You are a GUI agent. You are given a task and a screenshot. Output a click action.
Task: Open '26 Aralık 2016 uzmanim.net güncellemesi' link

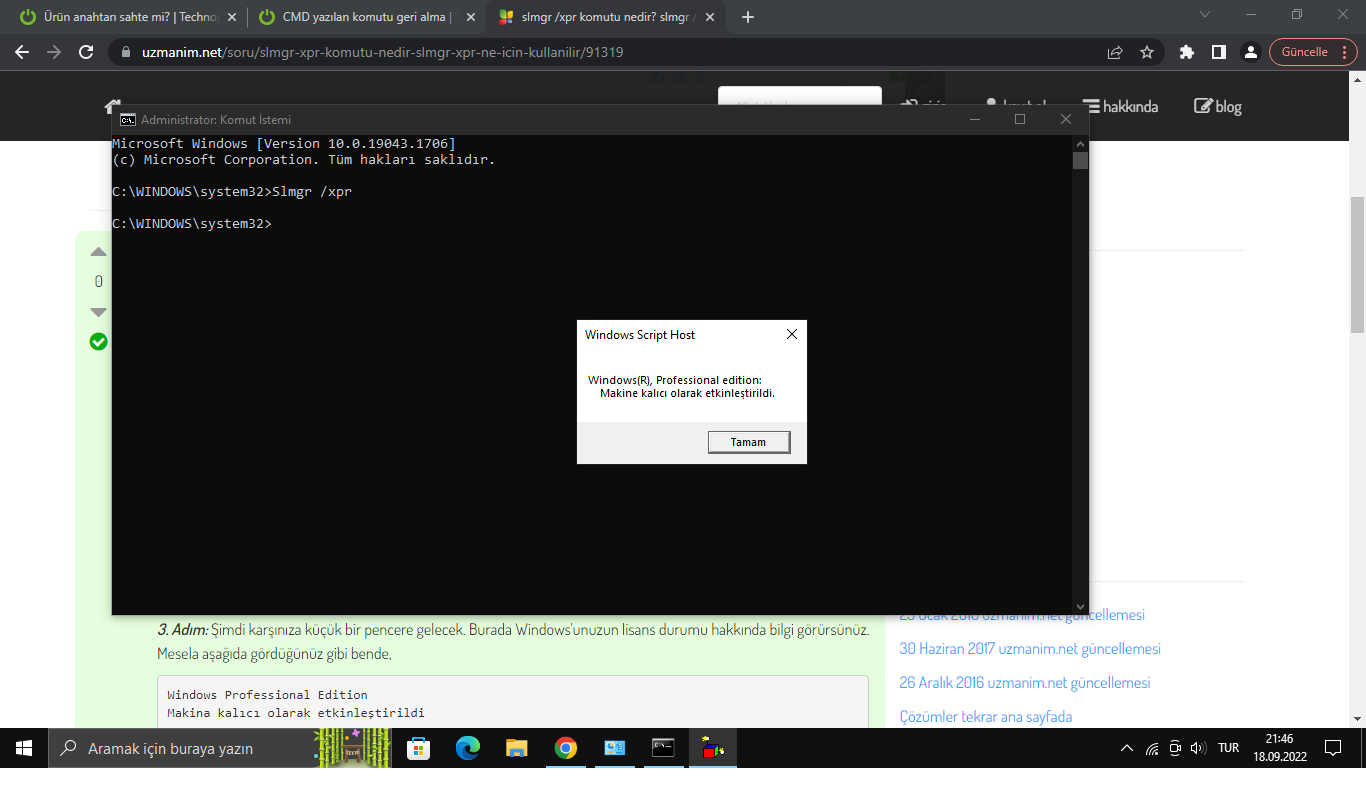(1025, 683)
